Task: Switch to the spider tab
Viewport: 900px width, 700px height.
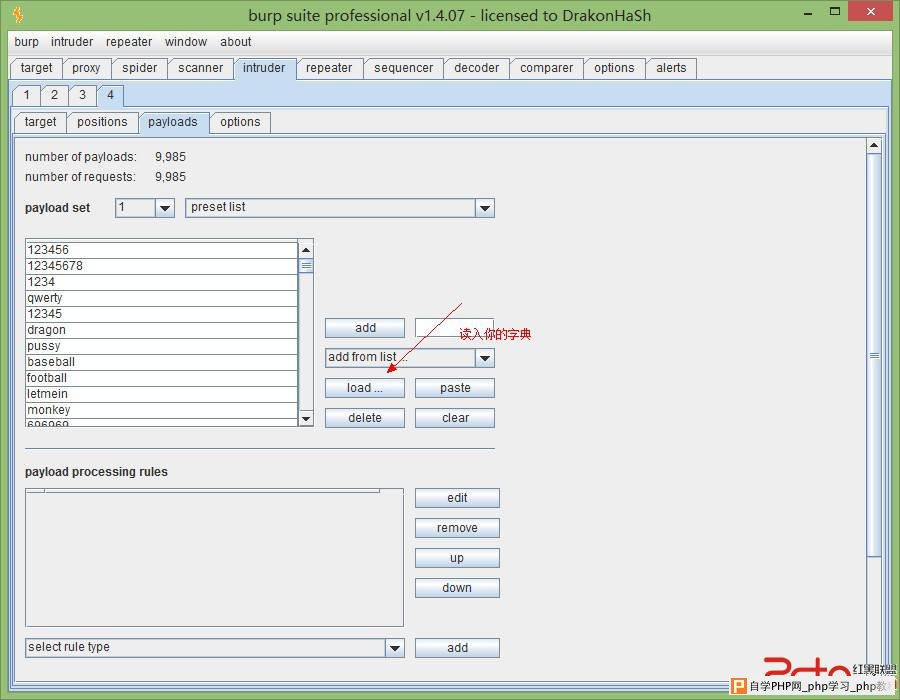Action: click(x=139, y=68)
